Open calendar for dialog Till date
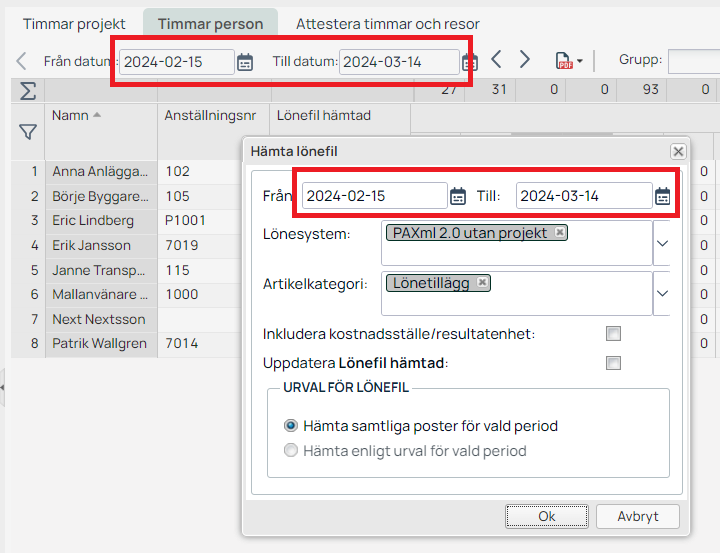 (662, 196)
